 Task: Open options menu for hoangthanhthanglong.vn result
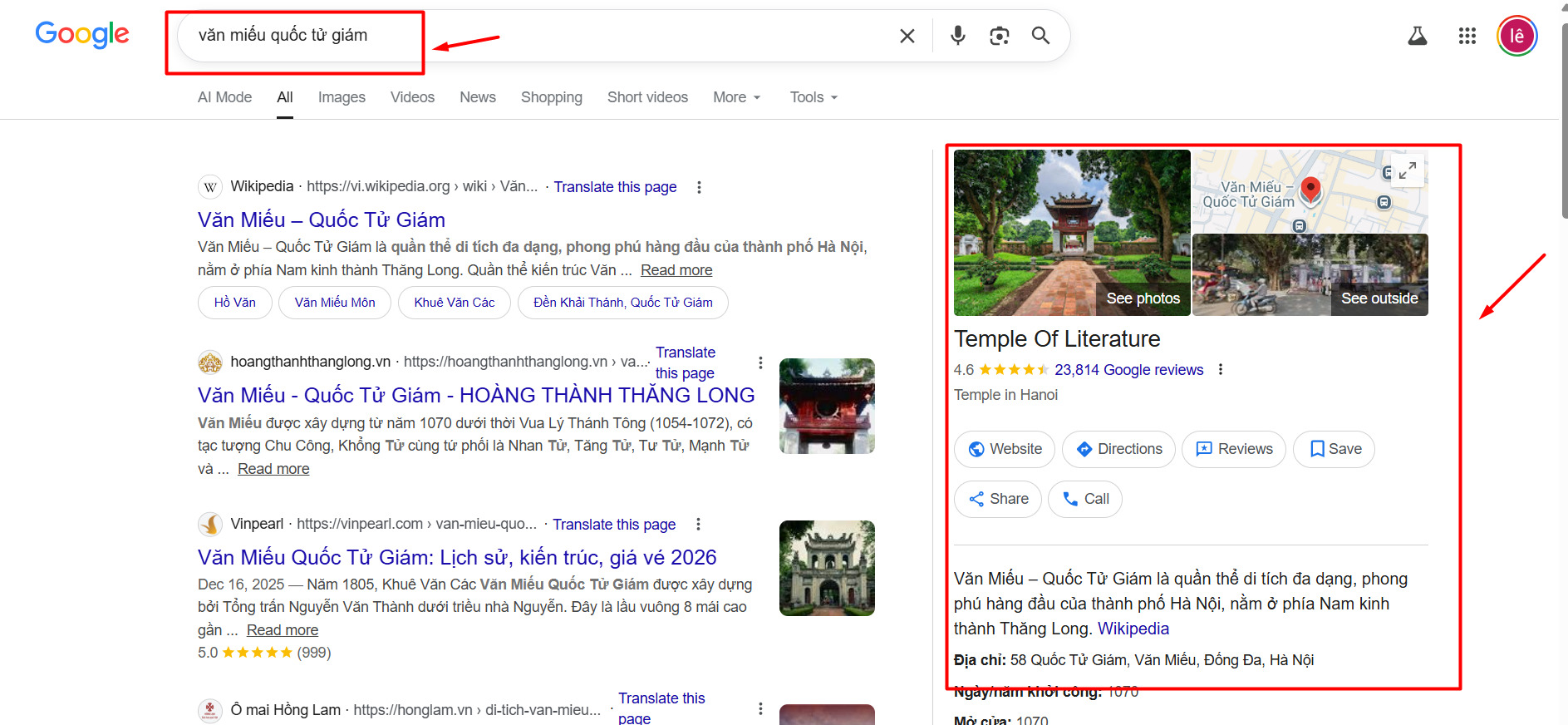point(760,362)
